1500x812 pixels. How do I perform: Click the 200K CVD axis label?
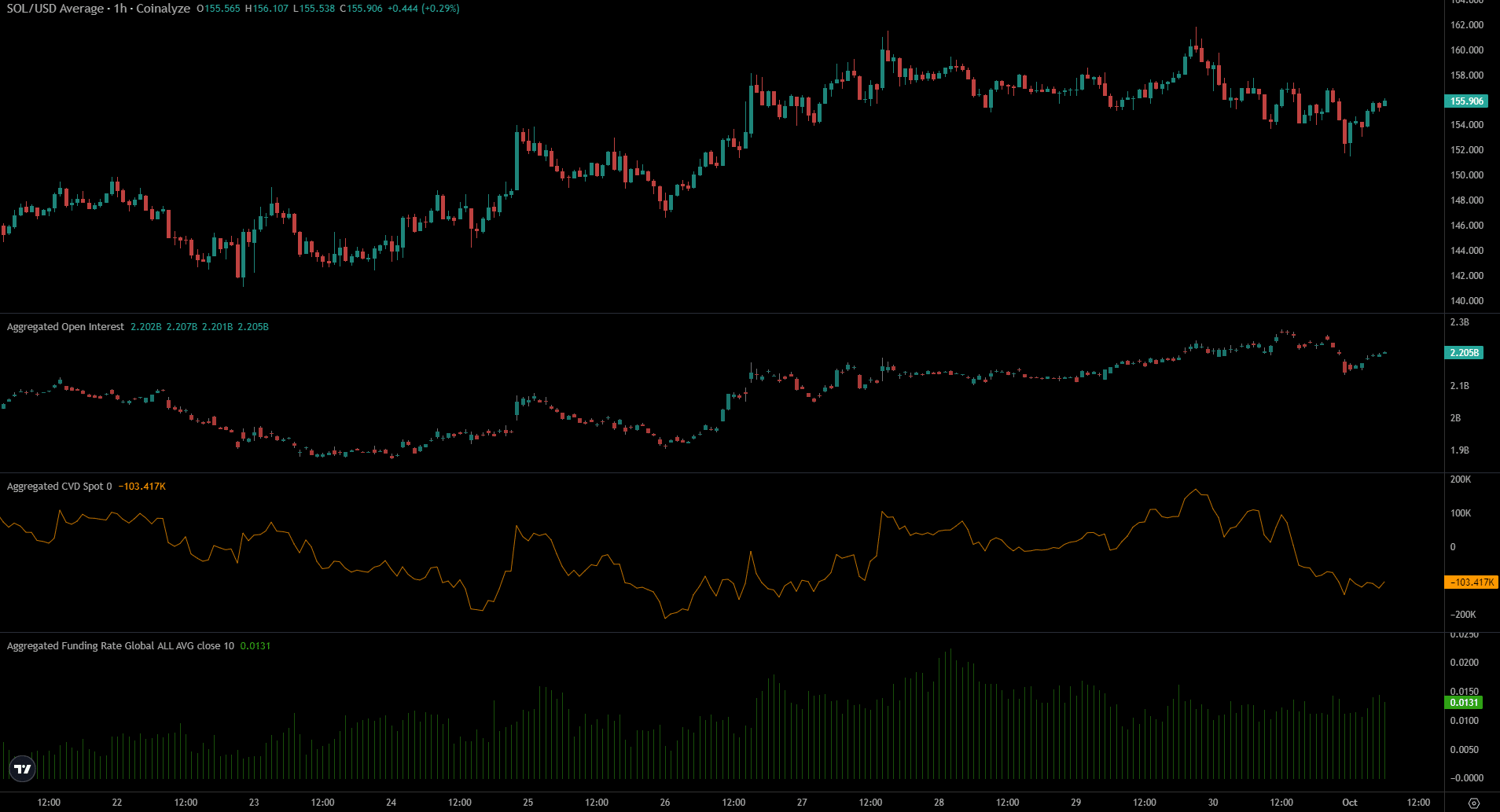click(x=1460, y=479)
